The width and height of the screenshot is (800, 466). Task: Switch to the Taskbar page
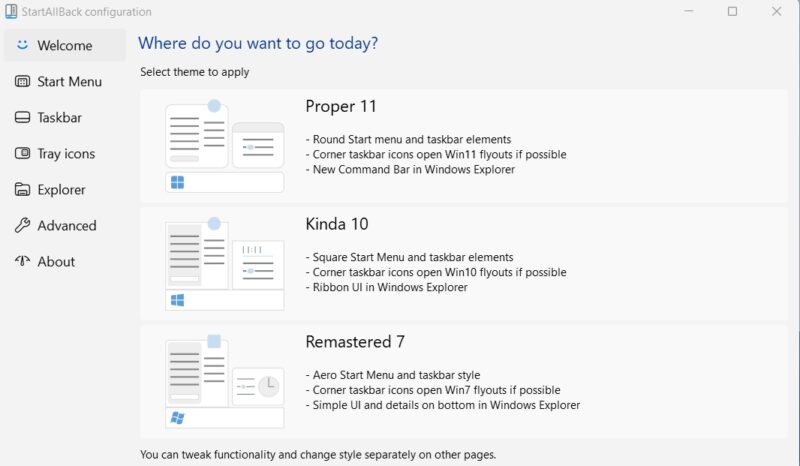coord(59,117)
